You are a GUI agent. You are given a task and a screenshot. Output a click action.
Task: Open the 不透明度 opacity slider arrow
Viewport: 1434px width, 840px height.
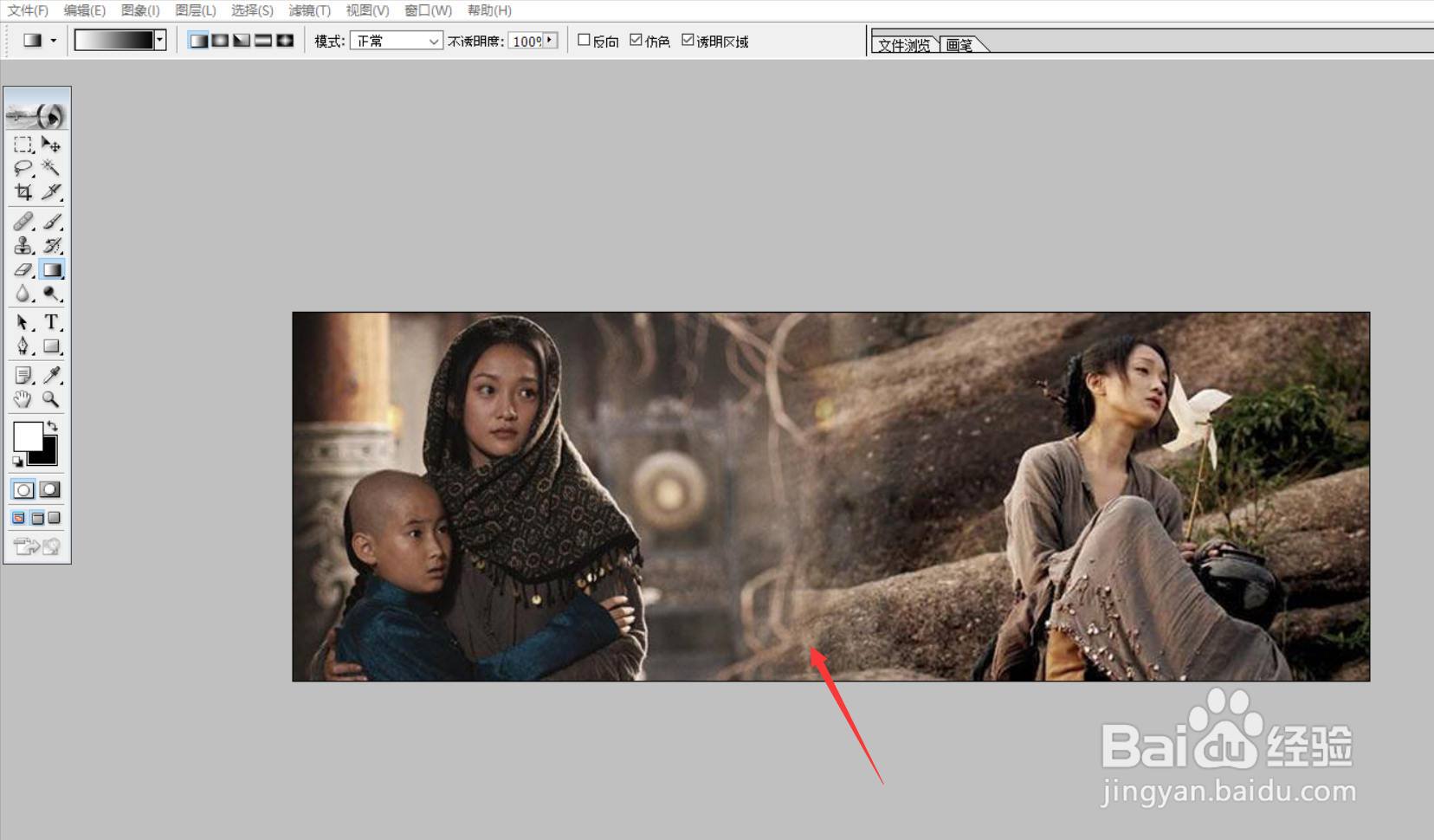click(549, 41)
